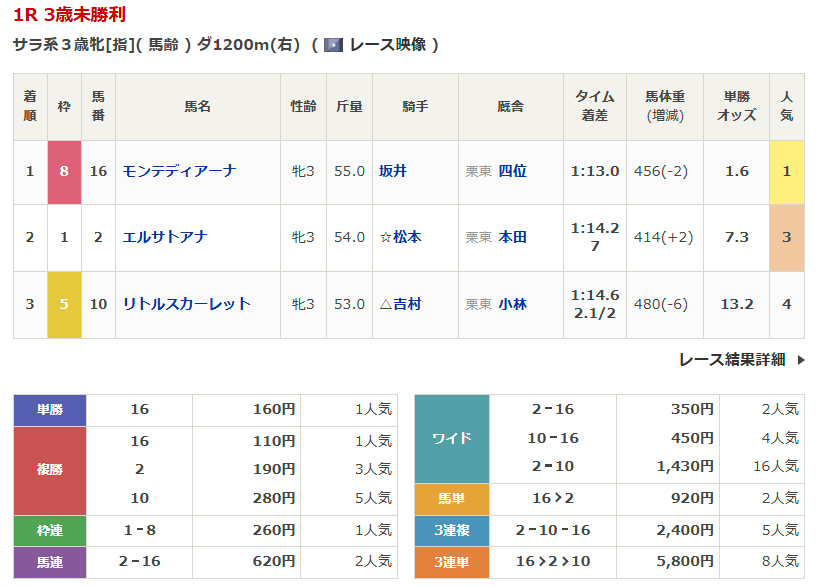Click jockey 吉村 link
Screen dimensions: 818x587
(x=406, y=304)
